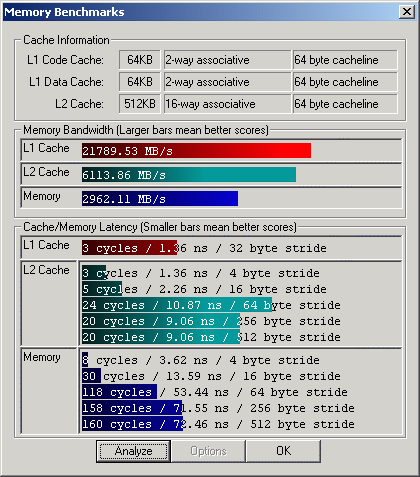Click the 'L2 Cache:' label in Cache Information
This screenshot has width=420, height=477.
(x=79, y=104)
